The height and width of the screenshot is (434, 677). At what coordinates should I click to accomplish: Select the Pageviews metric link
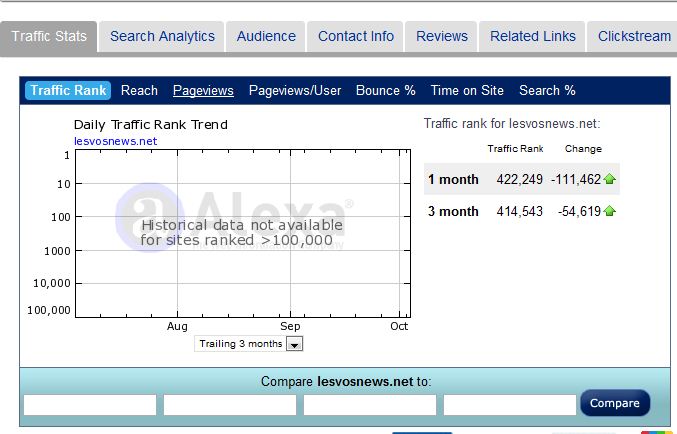pos(203,91)
